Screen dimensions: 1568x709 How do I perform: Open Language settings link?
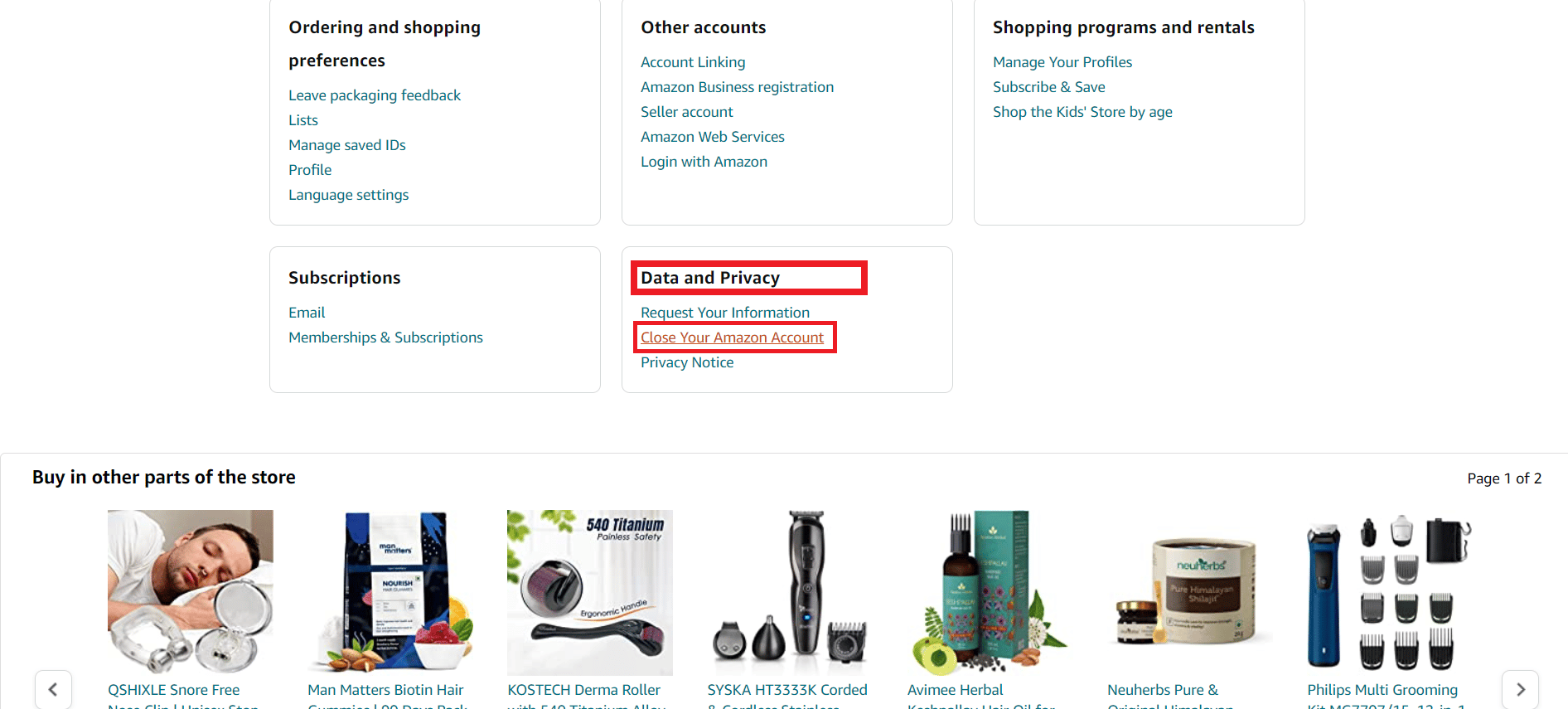click(x=348, y=195)
